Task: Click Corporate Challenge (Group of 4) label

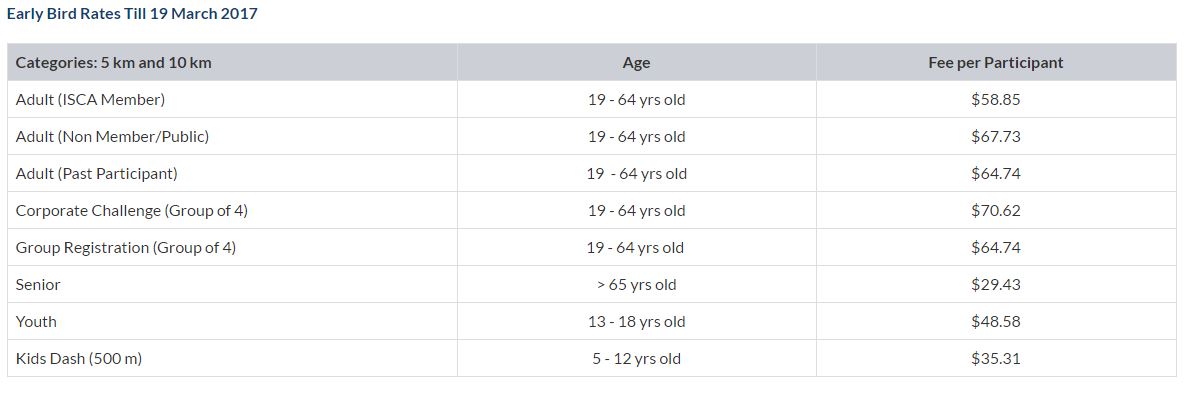Action: [132, 211]
